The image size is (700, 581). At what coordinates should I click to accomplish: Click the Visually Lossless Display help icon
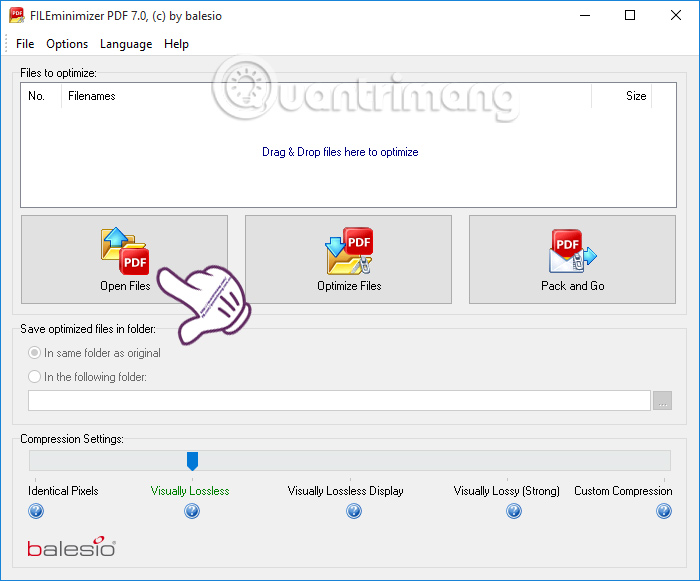point(354,511)
